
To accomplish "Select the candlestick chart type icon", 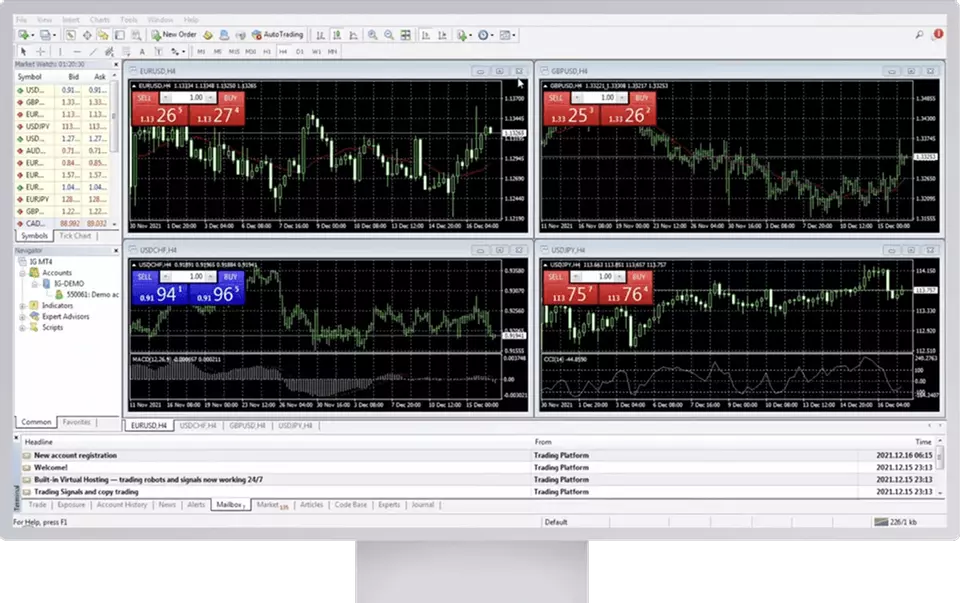I will [337, 34].
